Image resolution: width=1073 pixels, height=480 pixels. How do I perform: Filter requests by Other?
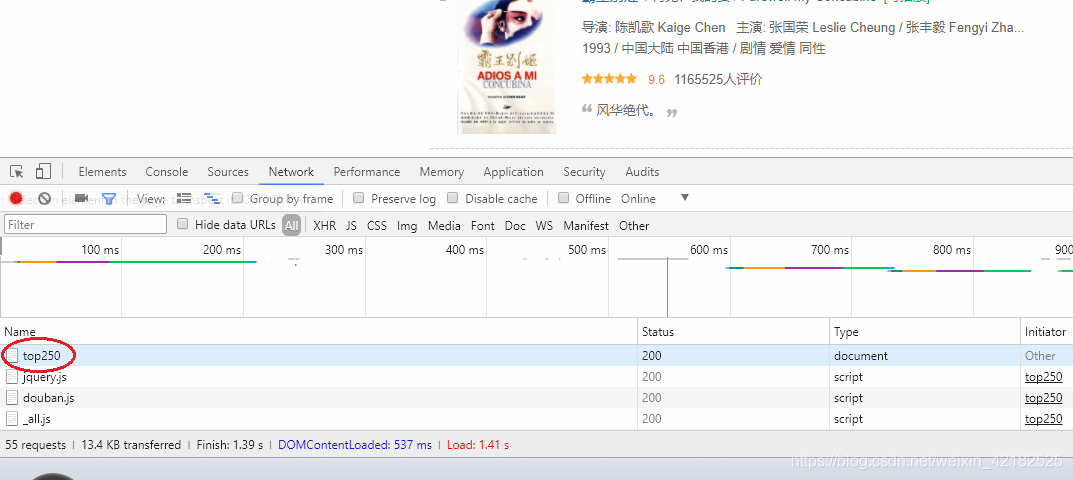click(x=634, y=225)
